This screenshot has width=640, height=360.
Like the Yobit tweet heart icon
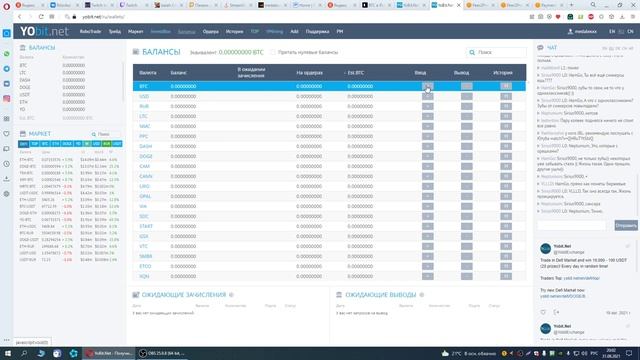(543, 312)
